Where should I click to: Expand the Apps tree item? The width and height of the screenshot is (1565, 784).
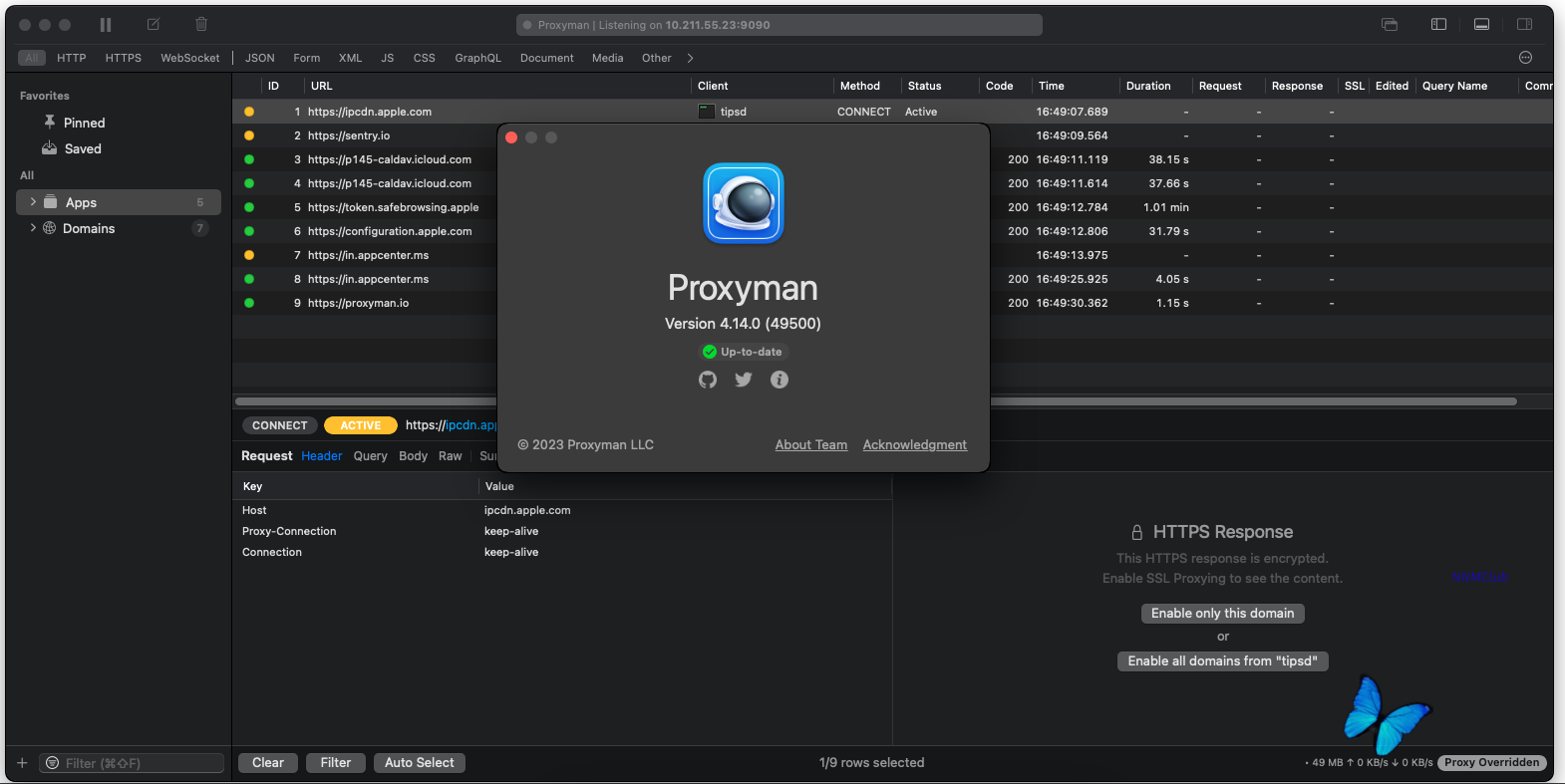(x=33, y=202)
